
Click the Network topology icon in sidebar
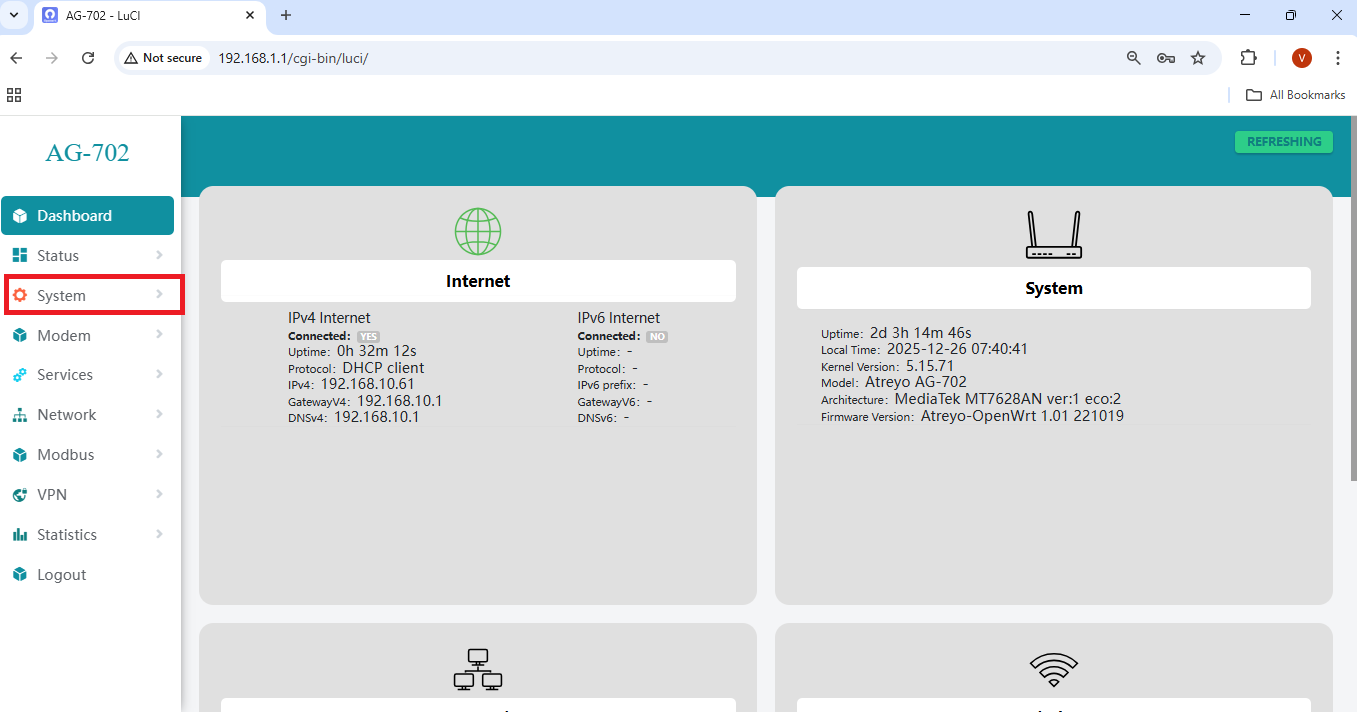19,415
